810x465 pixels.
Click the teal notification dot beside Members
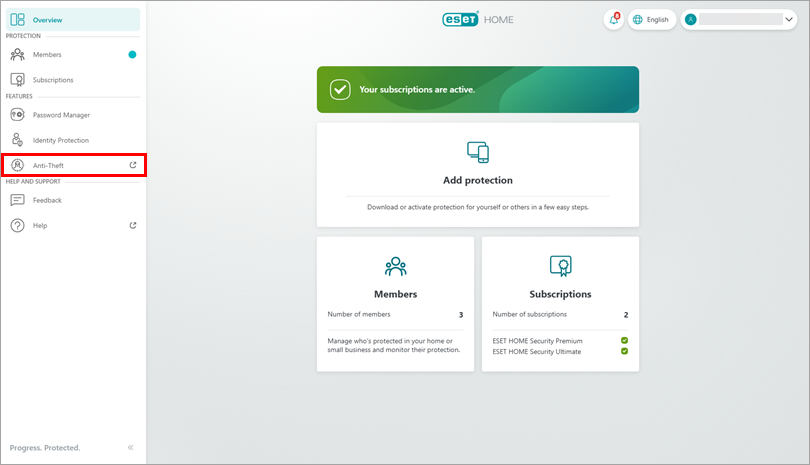tap(132, 54)
